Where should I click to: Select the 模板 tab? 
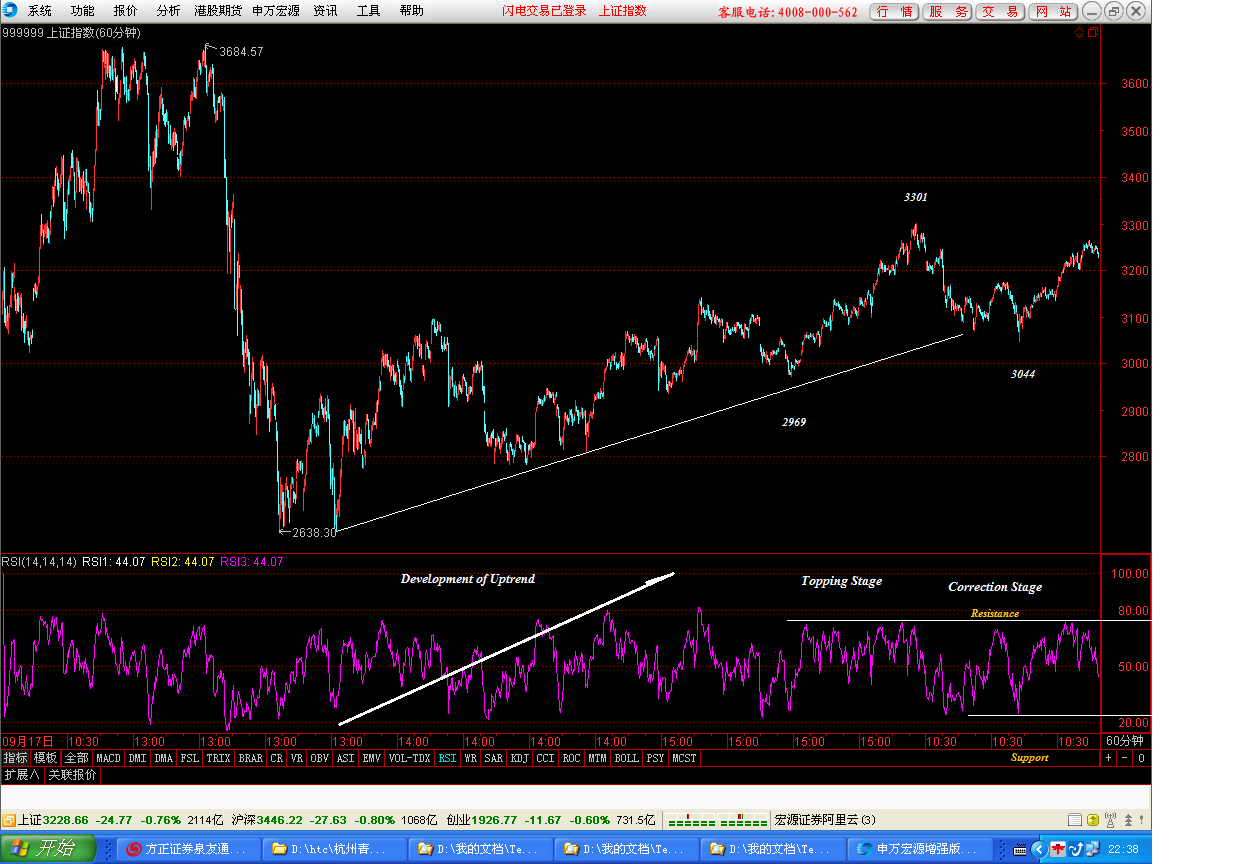point(45,758)
